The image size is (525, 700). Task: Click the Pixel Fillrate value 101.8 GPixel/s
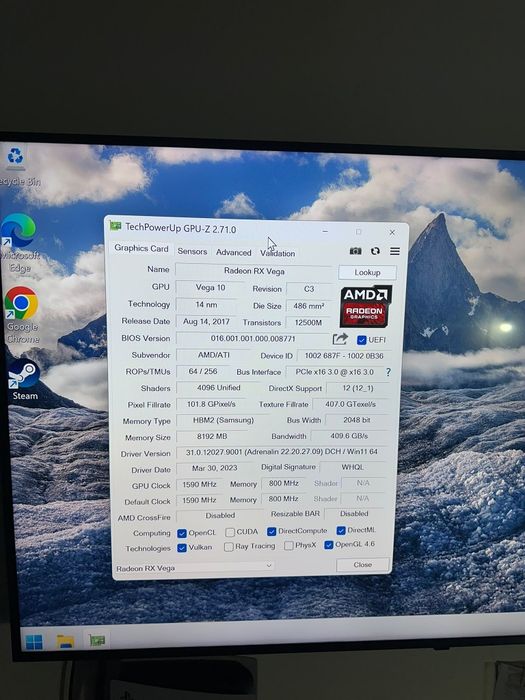(x=211, y=404)
